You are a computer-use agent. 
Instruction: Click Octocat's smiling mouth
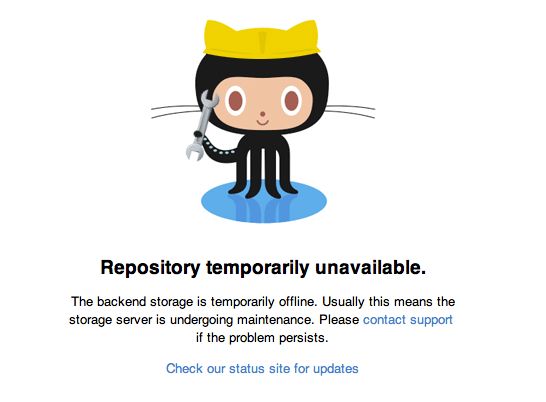click(x=263, y=123)
